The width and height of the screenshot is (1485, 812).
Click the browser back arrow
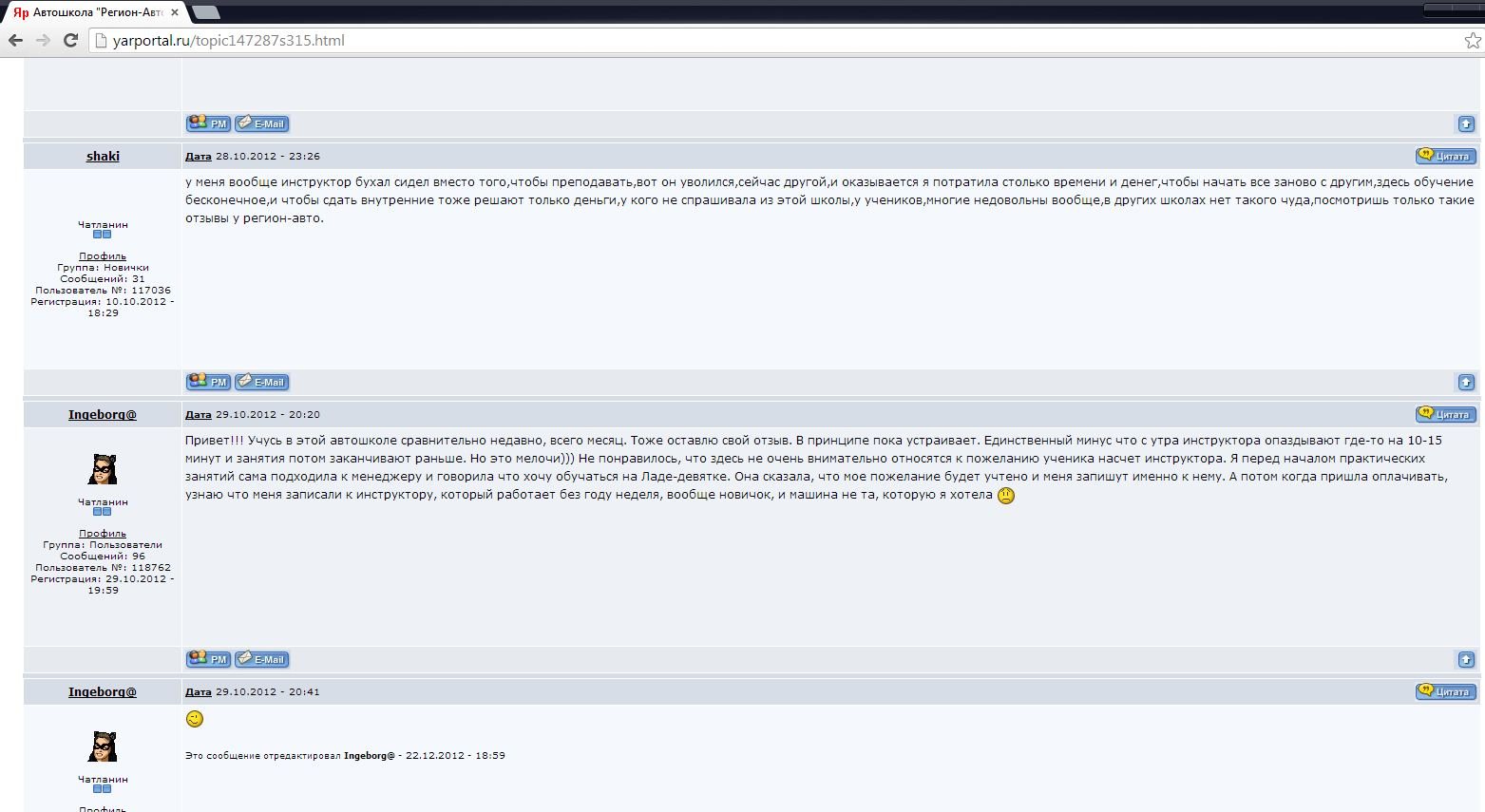click(15, 40)
